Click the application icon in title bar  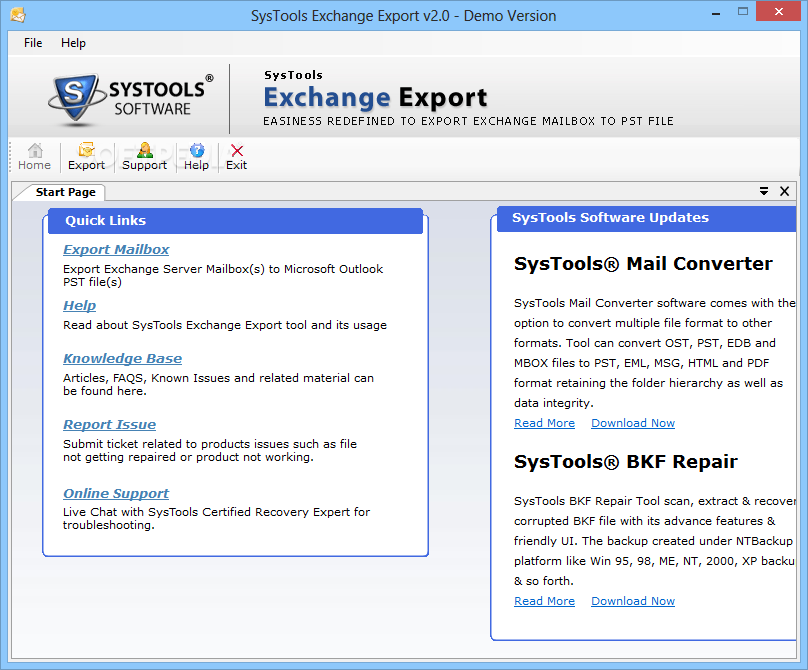18,15
